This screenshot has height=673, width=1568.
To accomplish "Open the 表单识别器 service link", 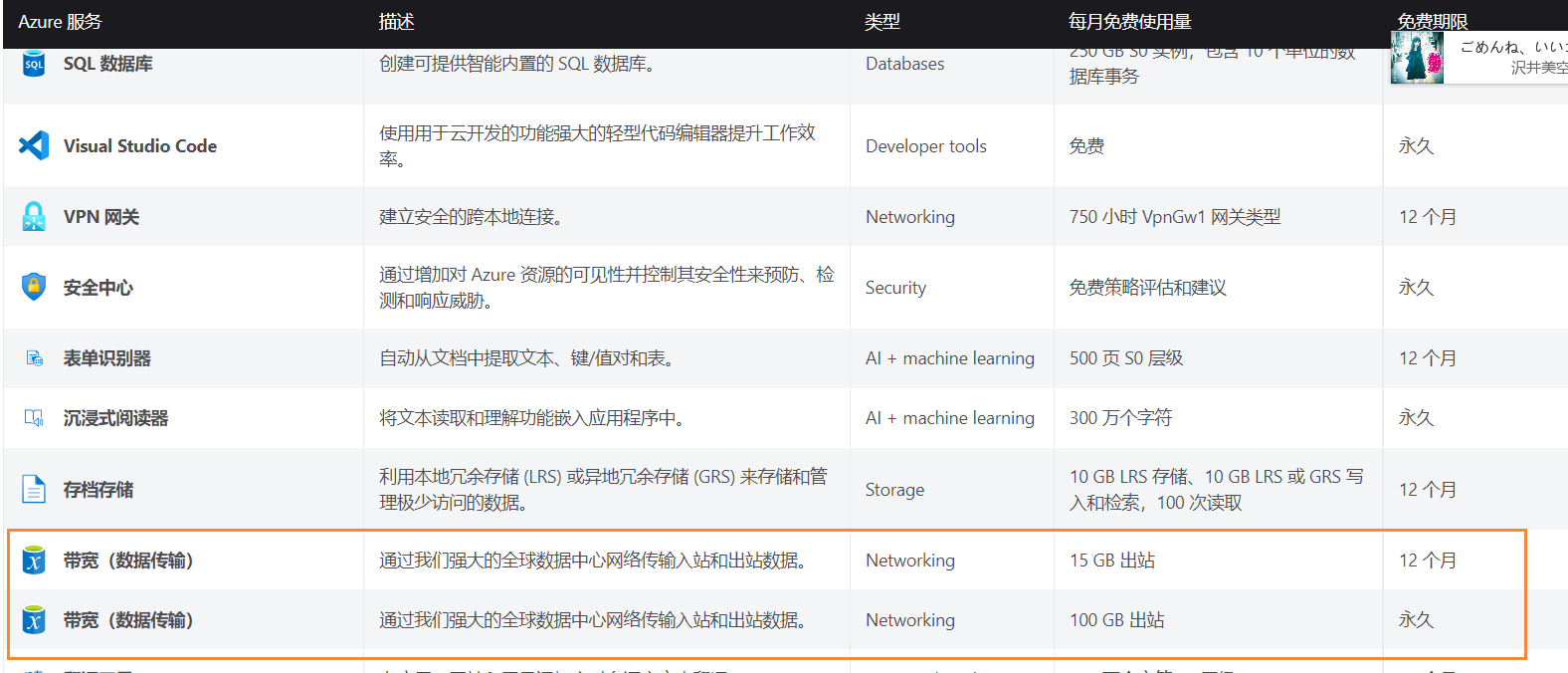I will pyautogui.click(x=107, y=358).
